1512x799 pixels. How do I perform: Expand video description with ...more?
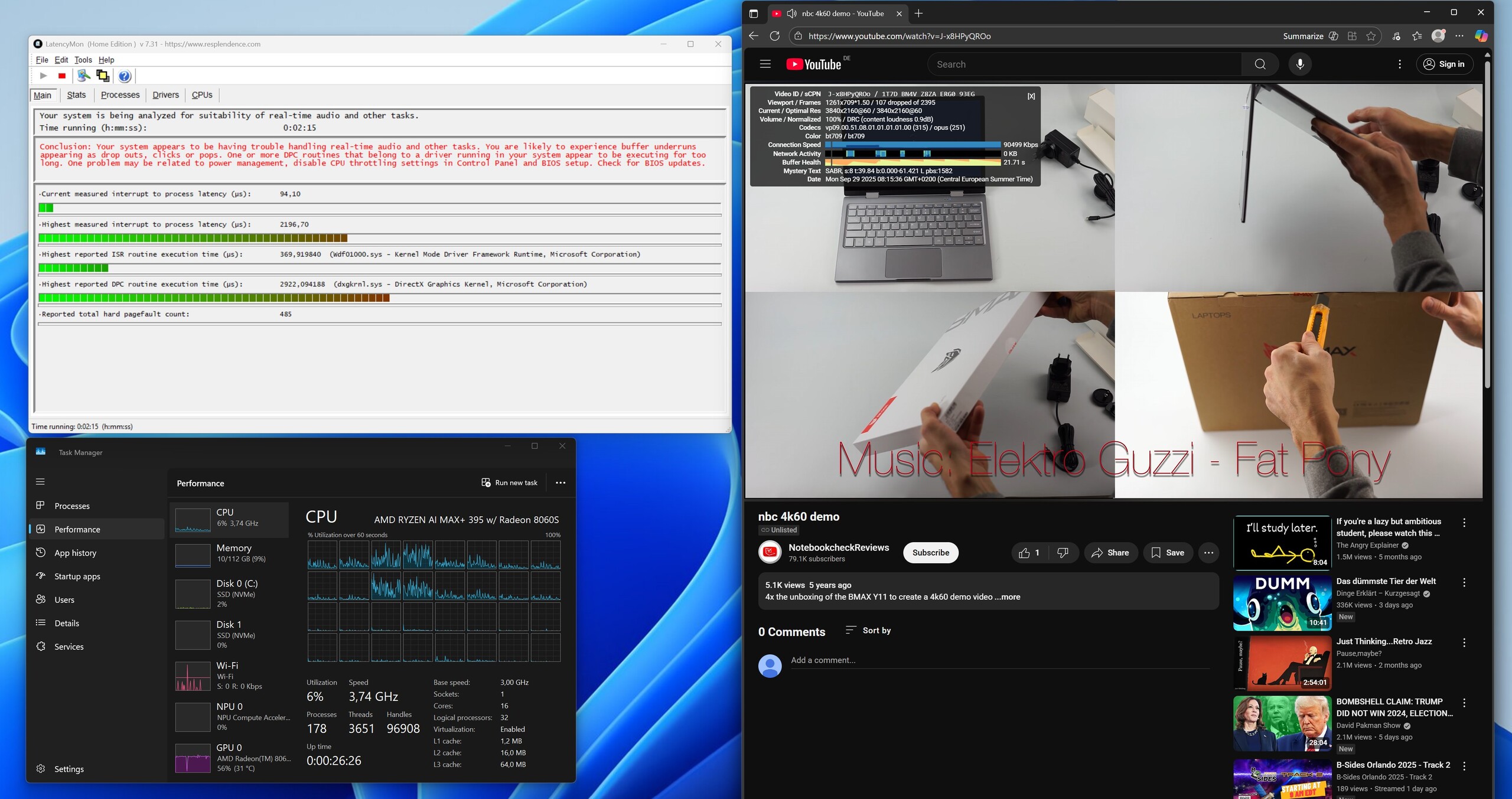pyautogui.click(x=1007, y=597)
